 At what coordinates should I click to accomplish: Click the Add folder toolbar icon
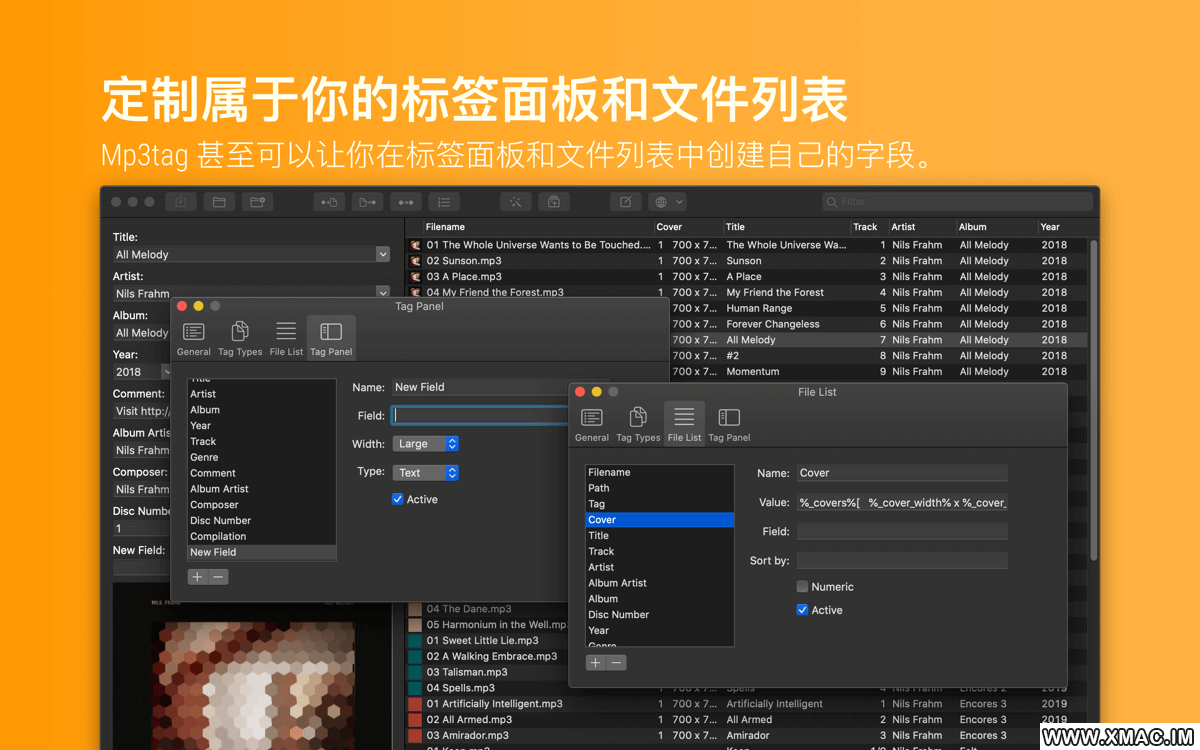click(x=257, y=202)
